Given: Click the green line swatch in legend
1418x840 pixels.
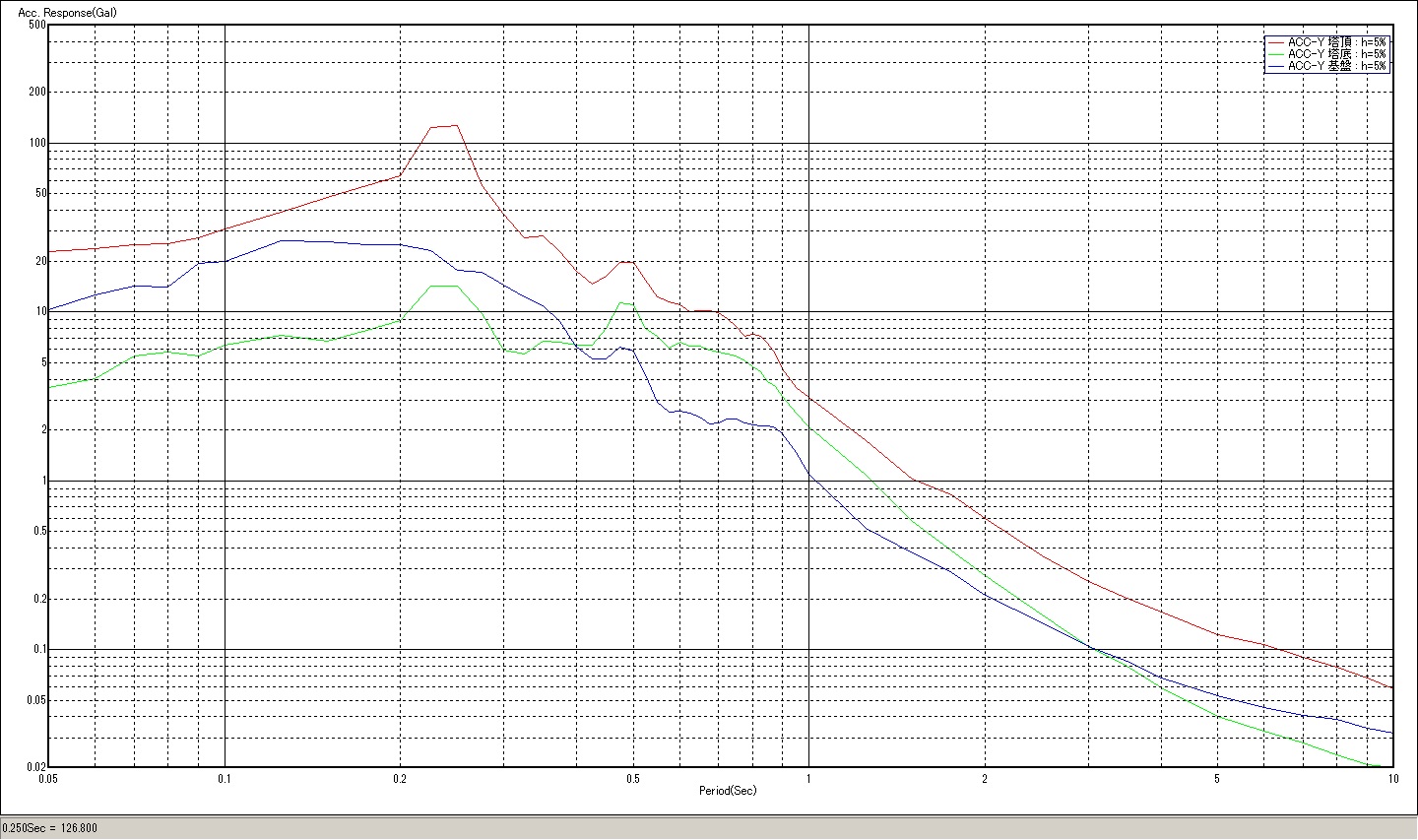Looking at the screenshot, I should click(x=1276, y=54).
